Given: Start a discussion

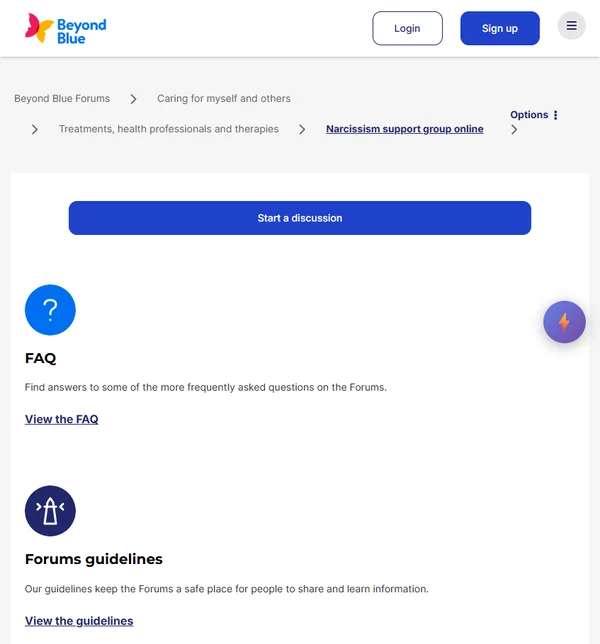Looking at the screenshot, I should click(x=300, y=218).
